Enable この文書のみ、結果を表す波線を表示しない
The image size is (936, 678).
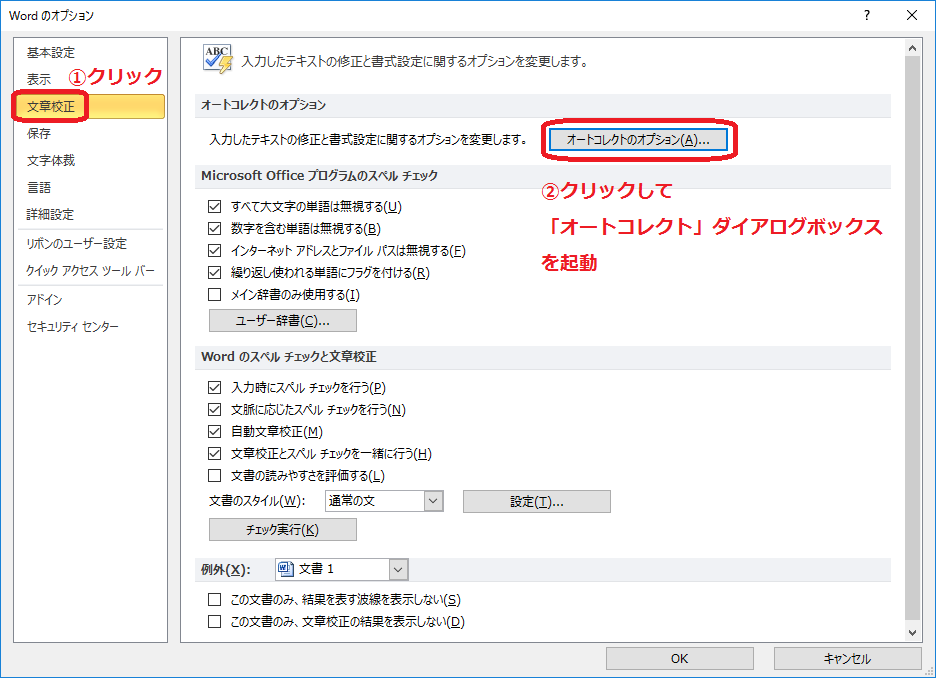214,597
